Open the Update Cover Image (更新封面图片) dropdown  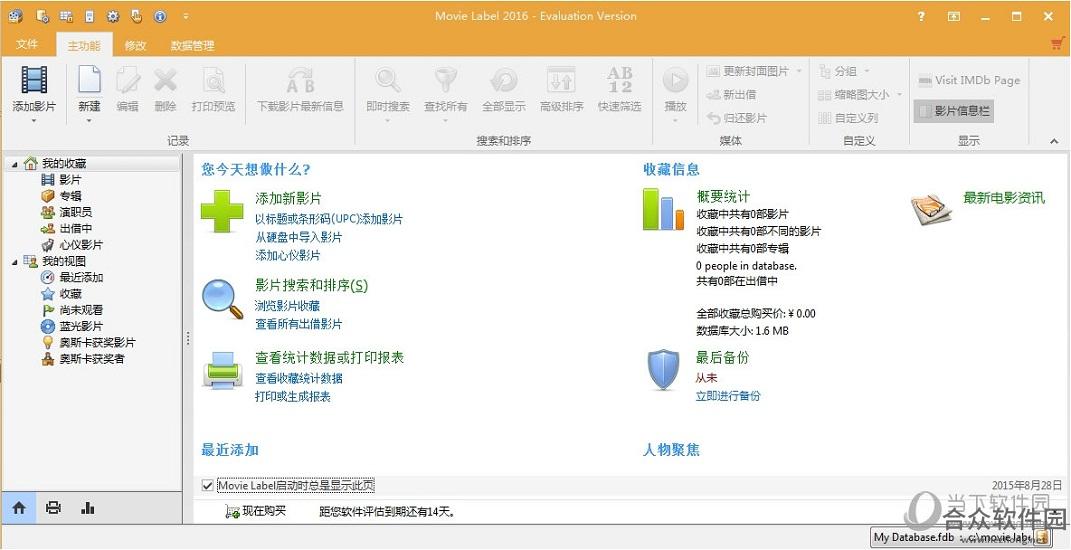click(799, 71)
